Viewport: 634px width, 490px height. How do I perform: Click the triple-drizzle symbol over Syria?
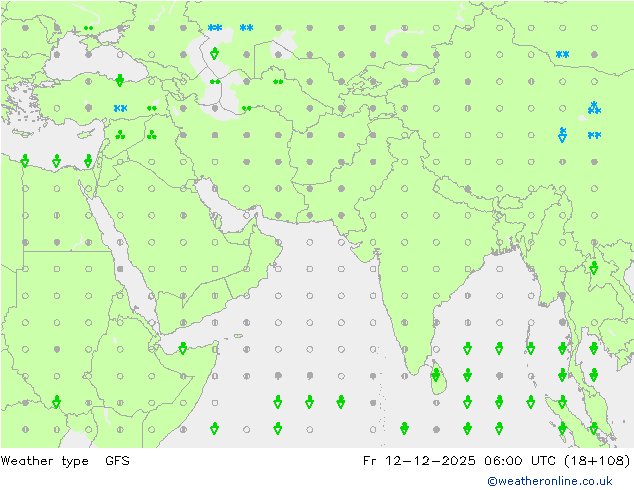pos(120,135)
